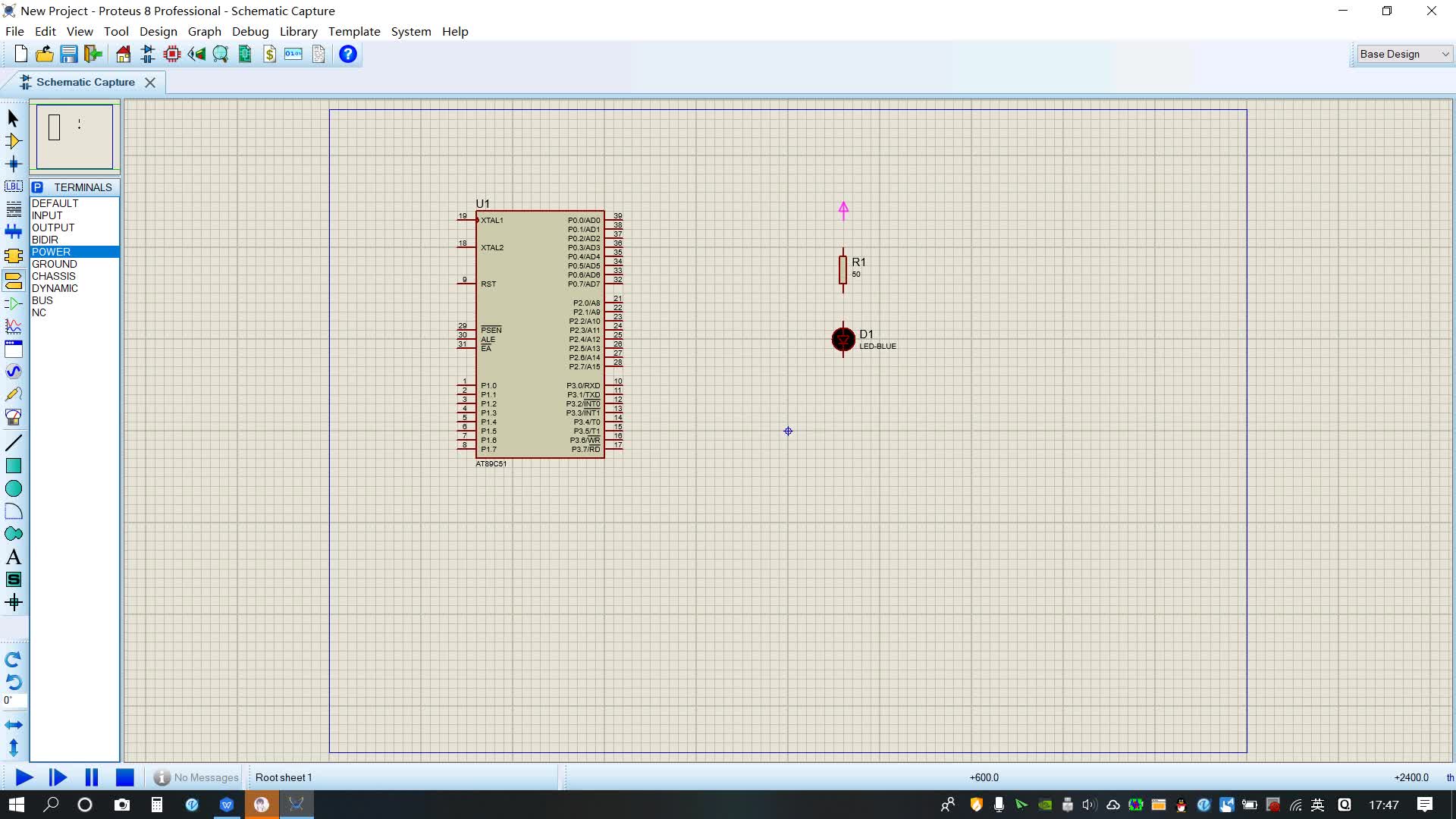Select the 2D Text tool
The image size is (1456, 819).
(x=13, y=557)
